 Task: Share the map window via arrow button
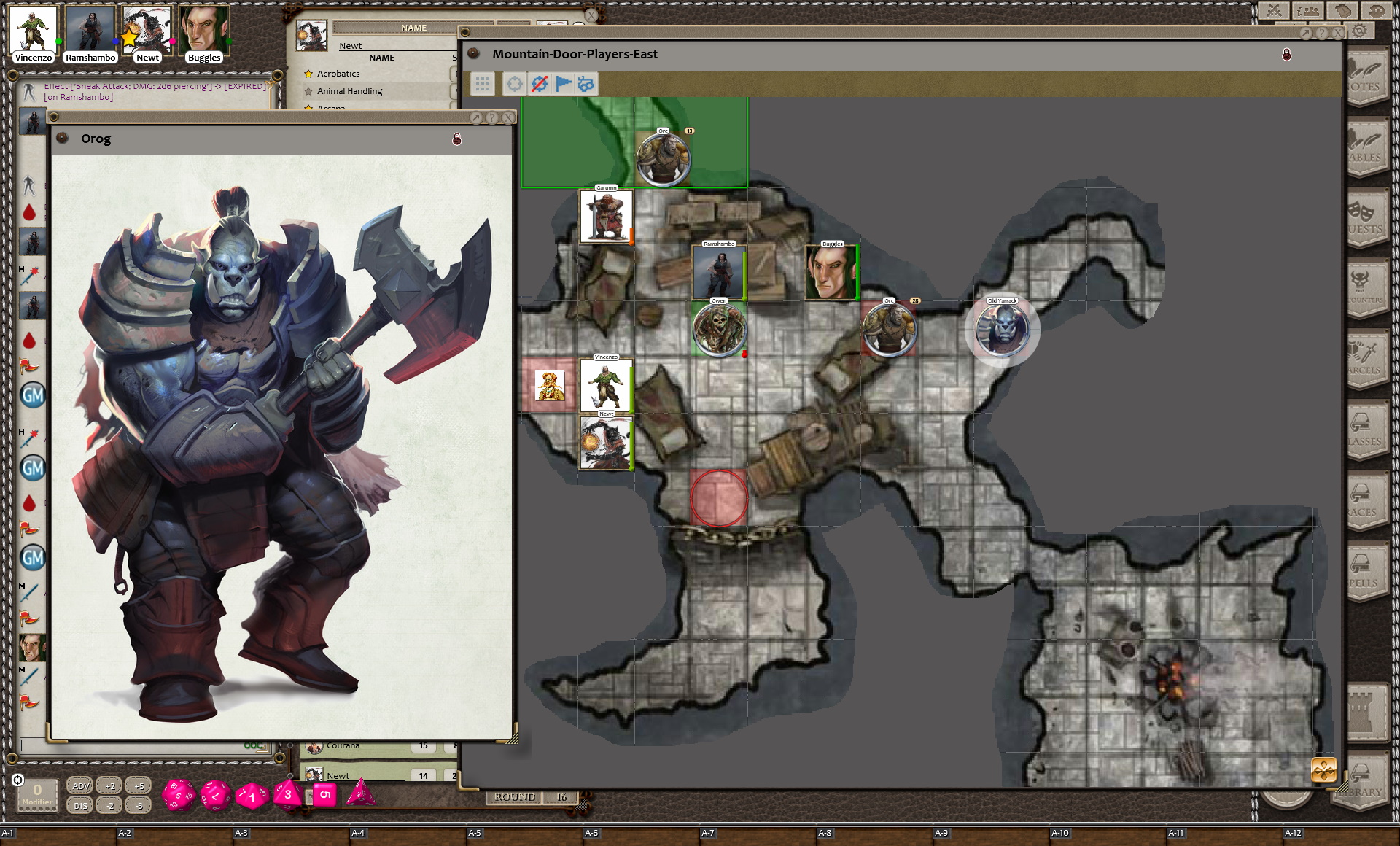(1306, 33)
